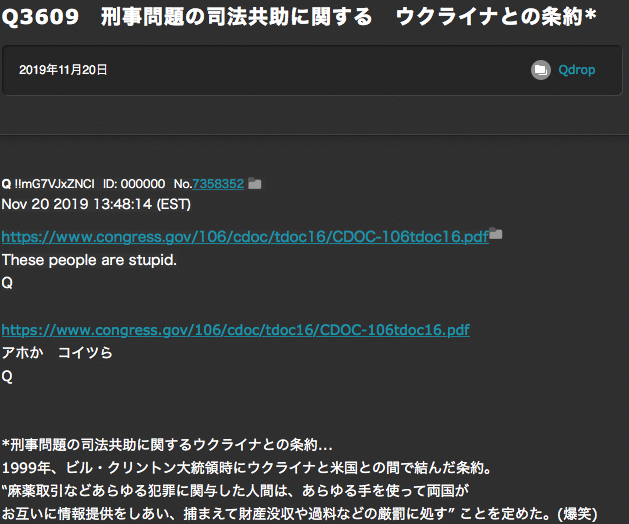
Task: Open second congress.gov PDF link above アホか
Action: 235,330
